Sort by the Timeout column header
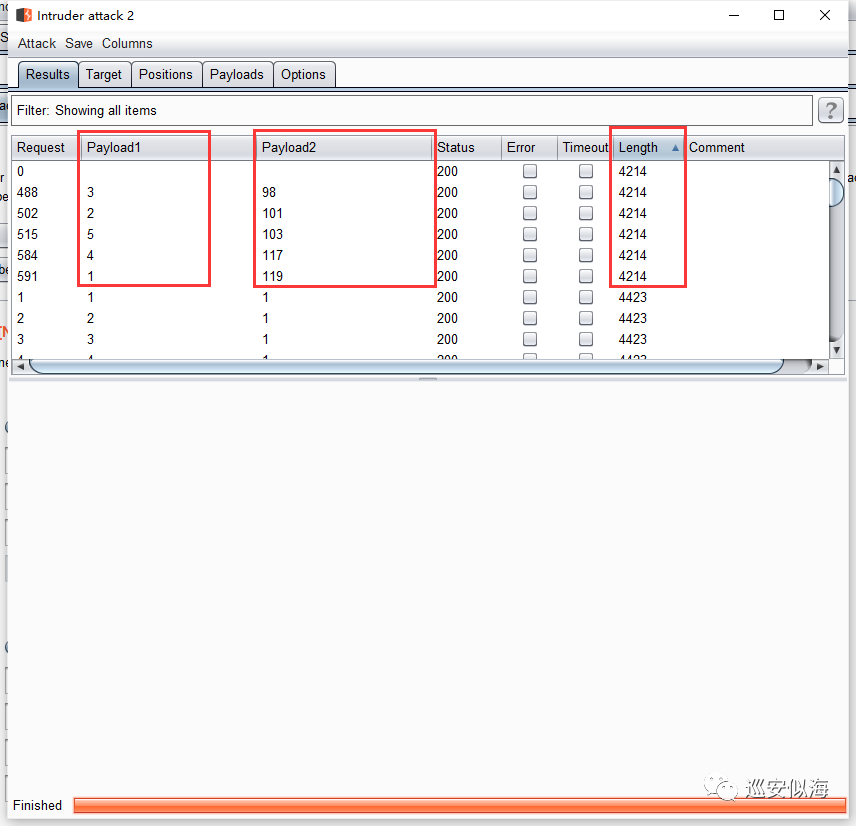The width and height of the screenshot is (856, 826). (585, 147)
